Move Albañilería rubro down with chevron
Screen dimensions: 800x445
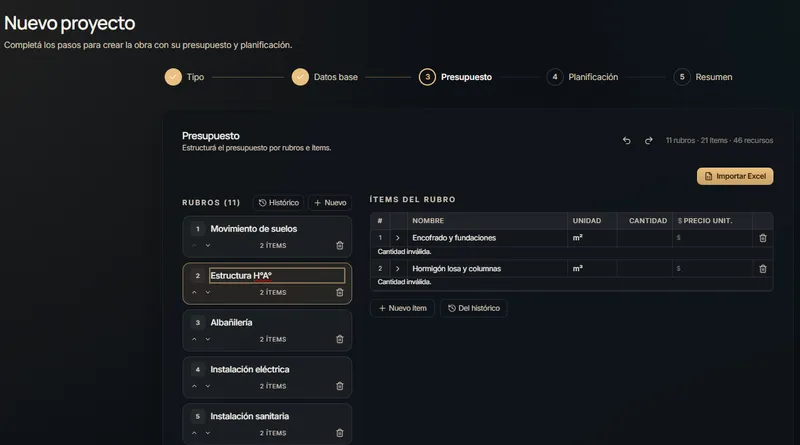point(208,339)
